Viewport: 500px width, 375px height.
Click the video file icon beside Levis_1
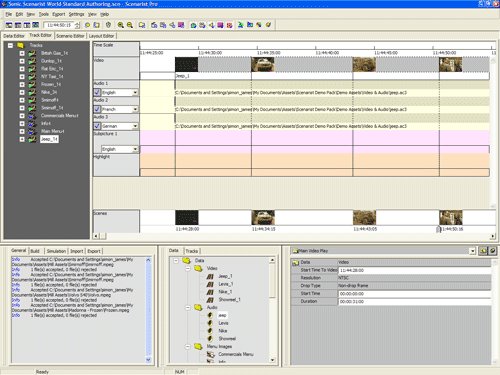[x=210, y=284]
